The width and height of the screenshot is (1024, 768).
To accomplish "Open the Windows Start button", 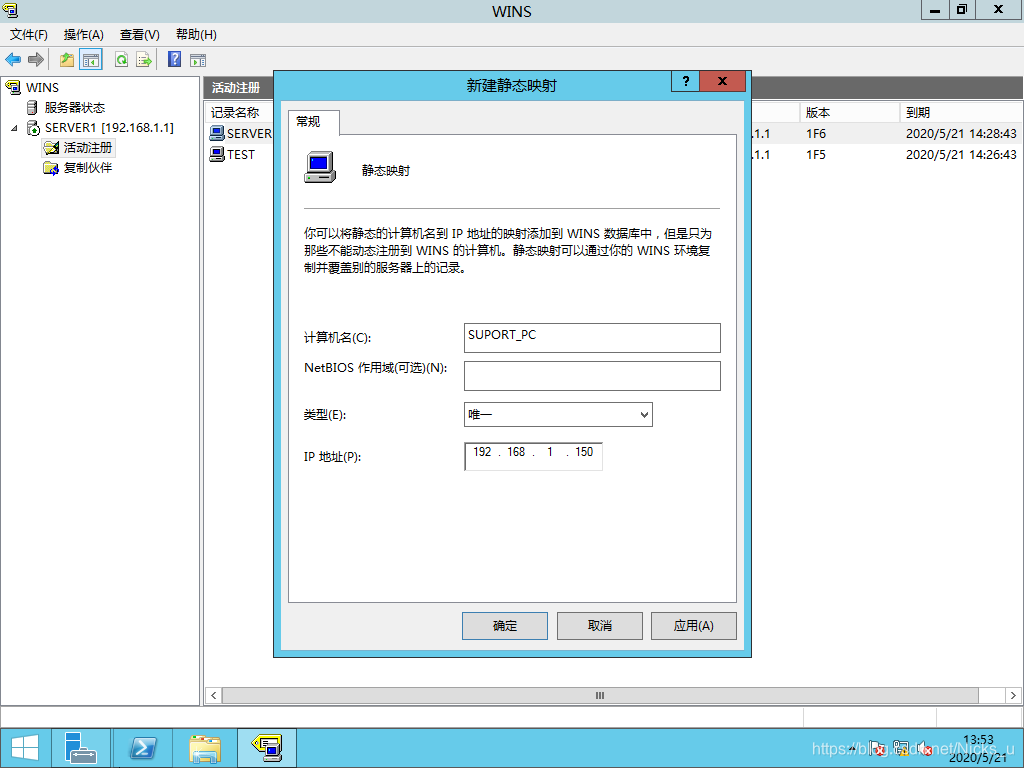I will click(x=25, y=748).
